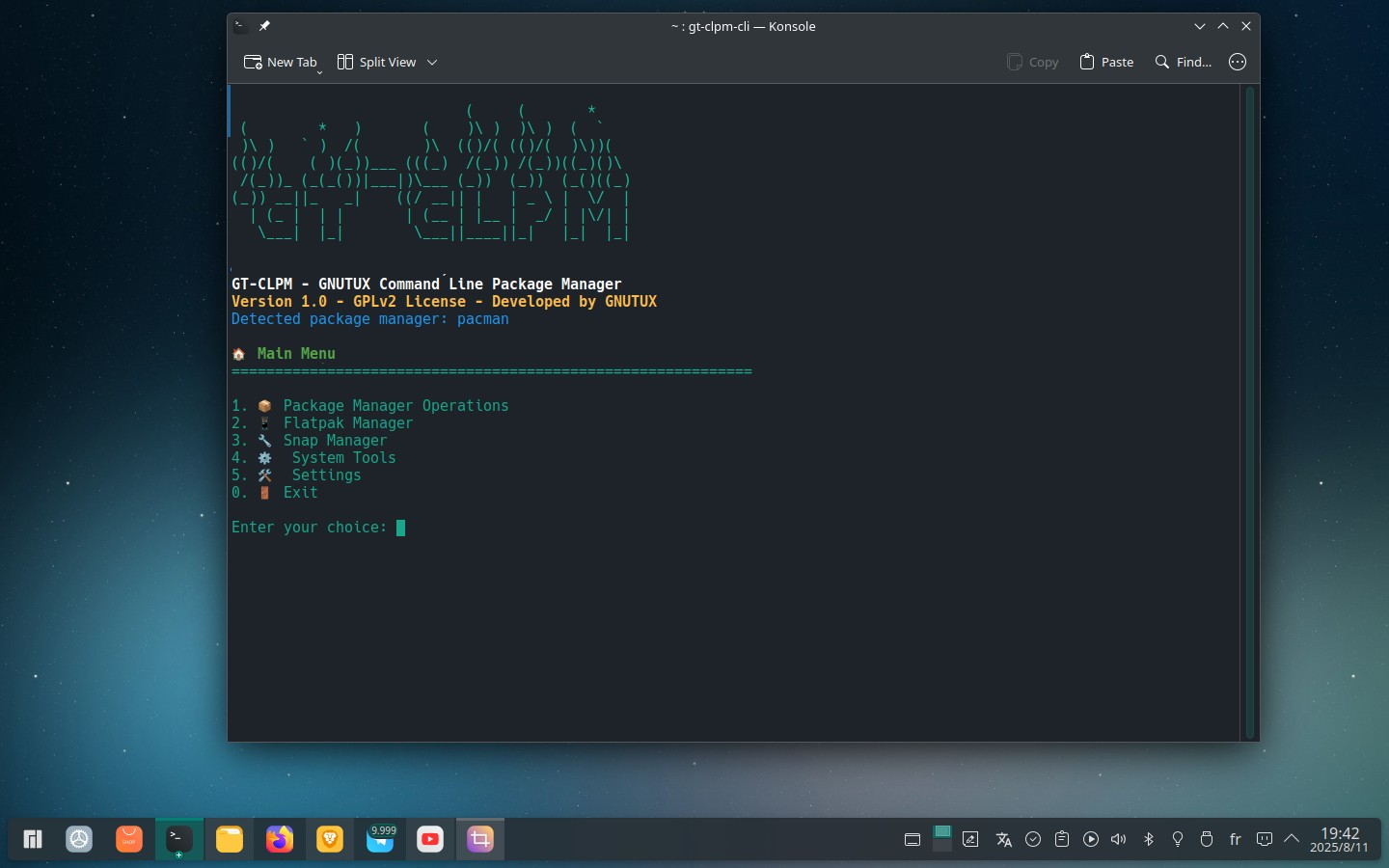Expand hidden system tray icons arrow

pos(1292,839)
